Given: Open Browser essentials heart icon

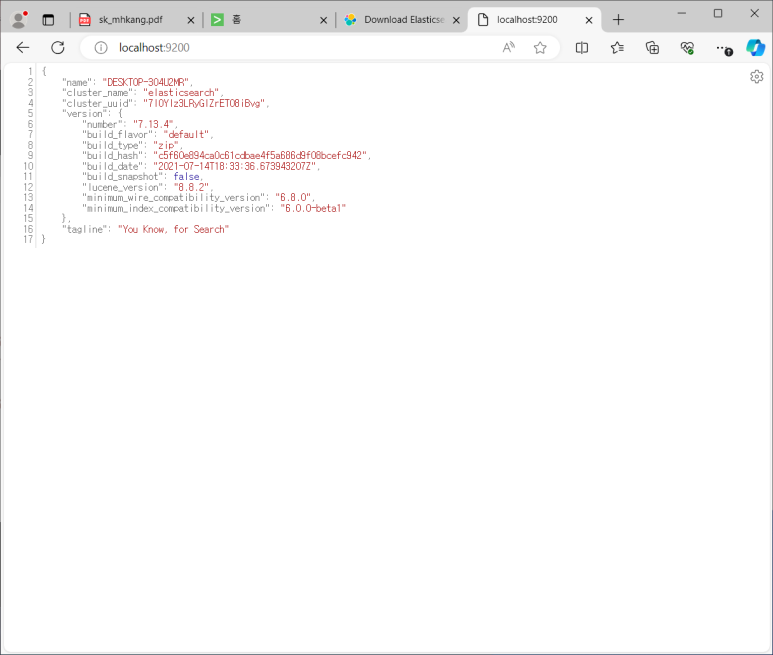Looking at the screenshot, I should coord(687,47).
